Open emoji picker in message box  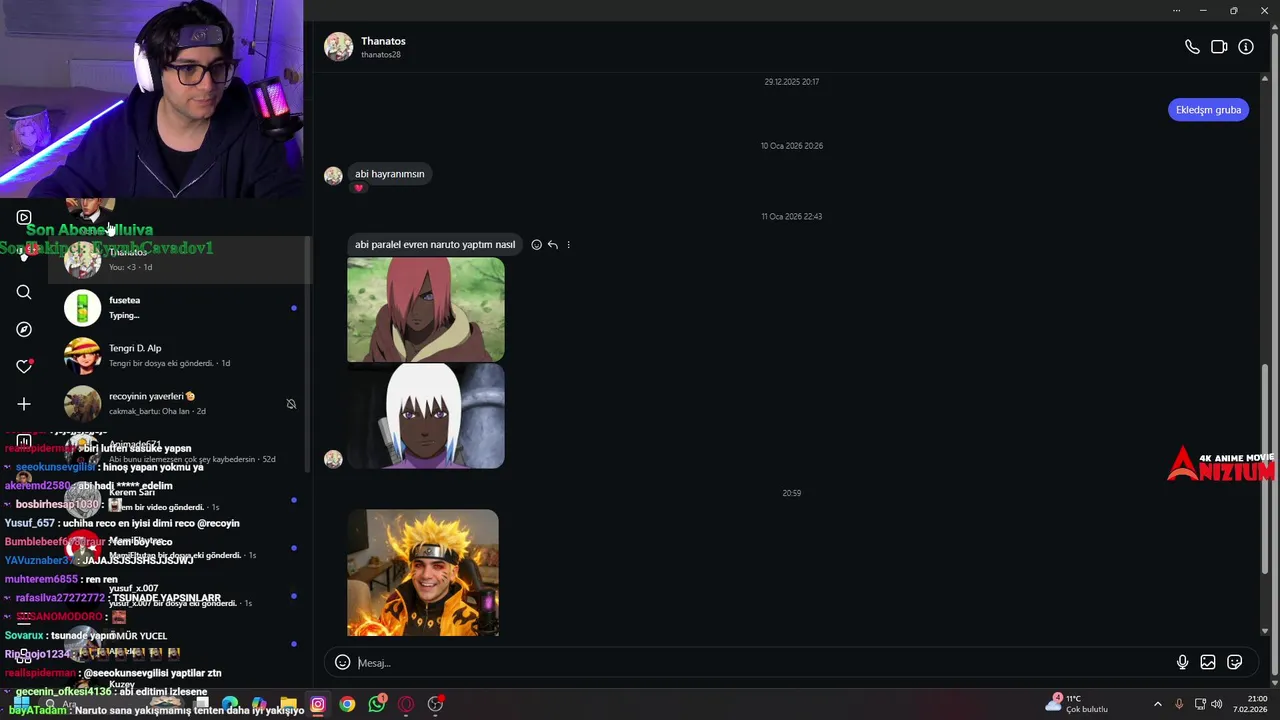pyautogui.click(x=342, y=662)
